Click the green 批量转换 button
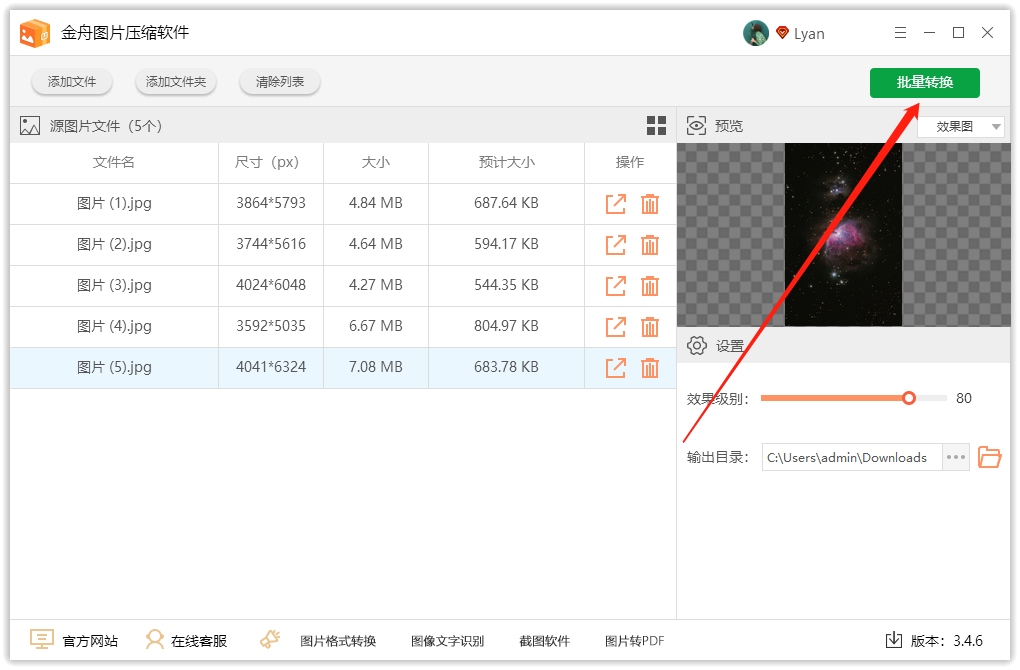Screen dimensions: 1020x670 (x=924, y=82)
